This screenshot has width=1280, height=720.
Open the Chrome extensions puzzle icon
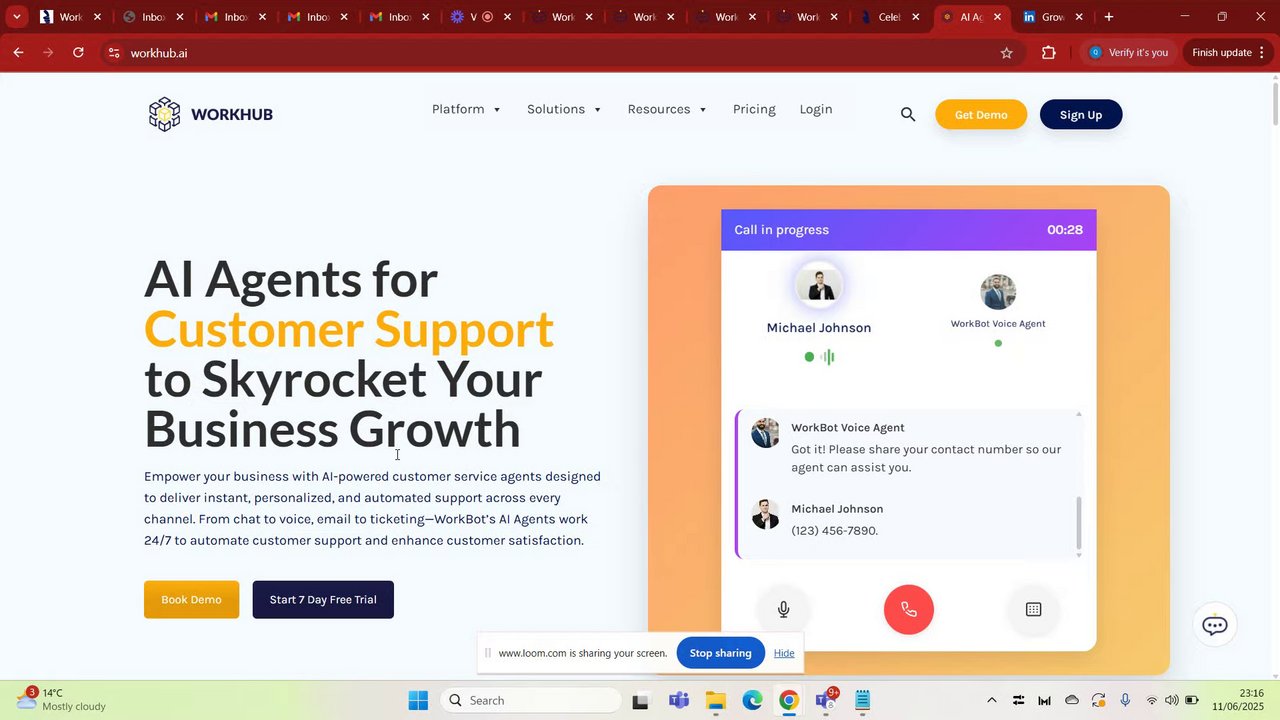[x=1049, y=53]
